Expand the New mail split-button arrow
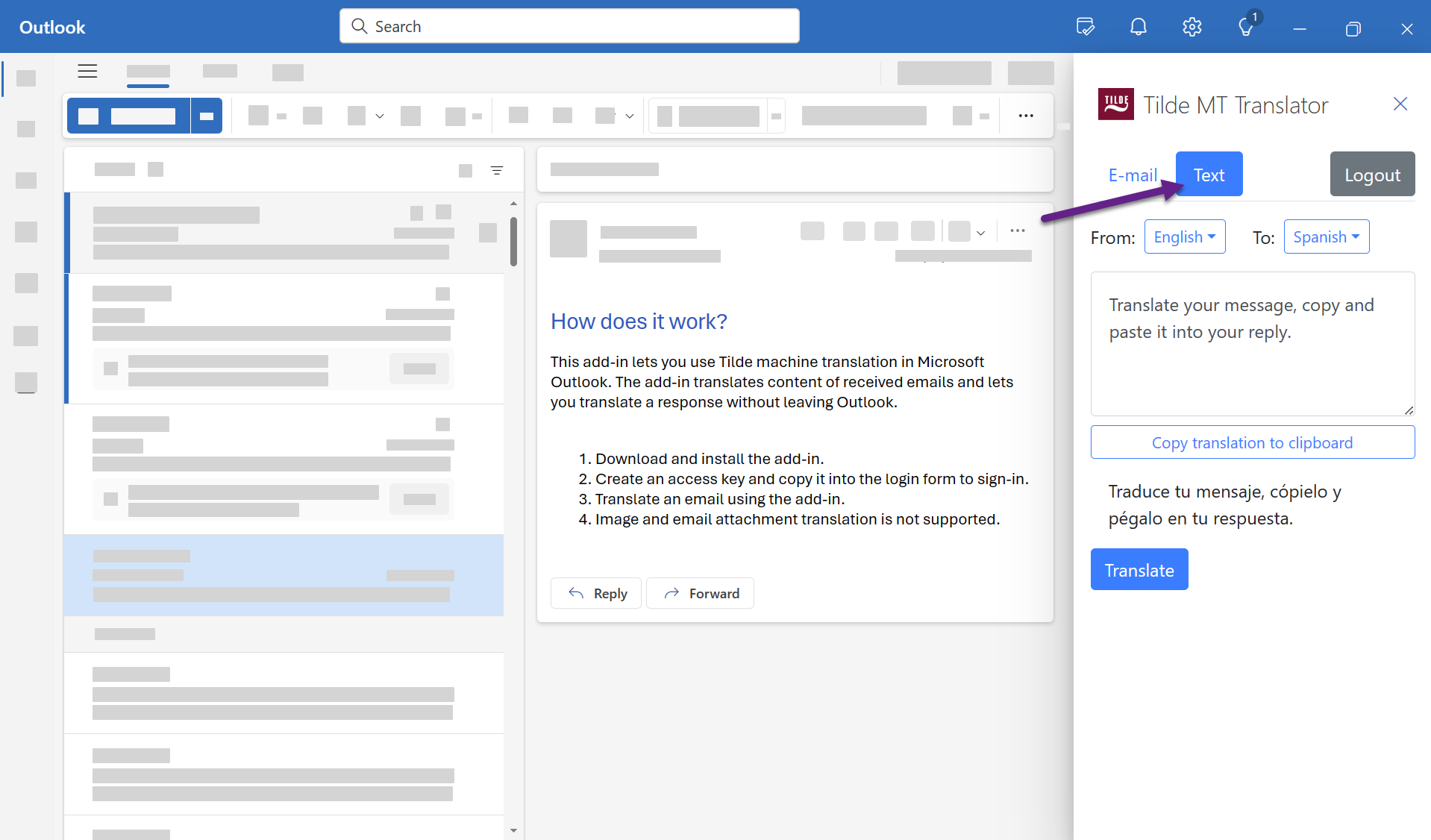The image size is (1431, 840). [x=207, y=116]
